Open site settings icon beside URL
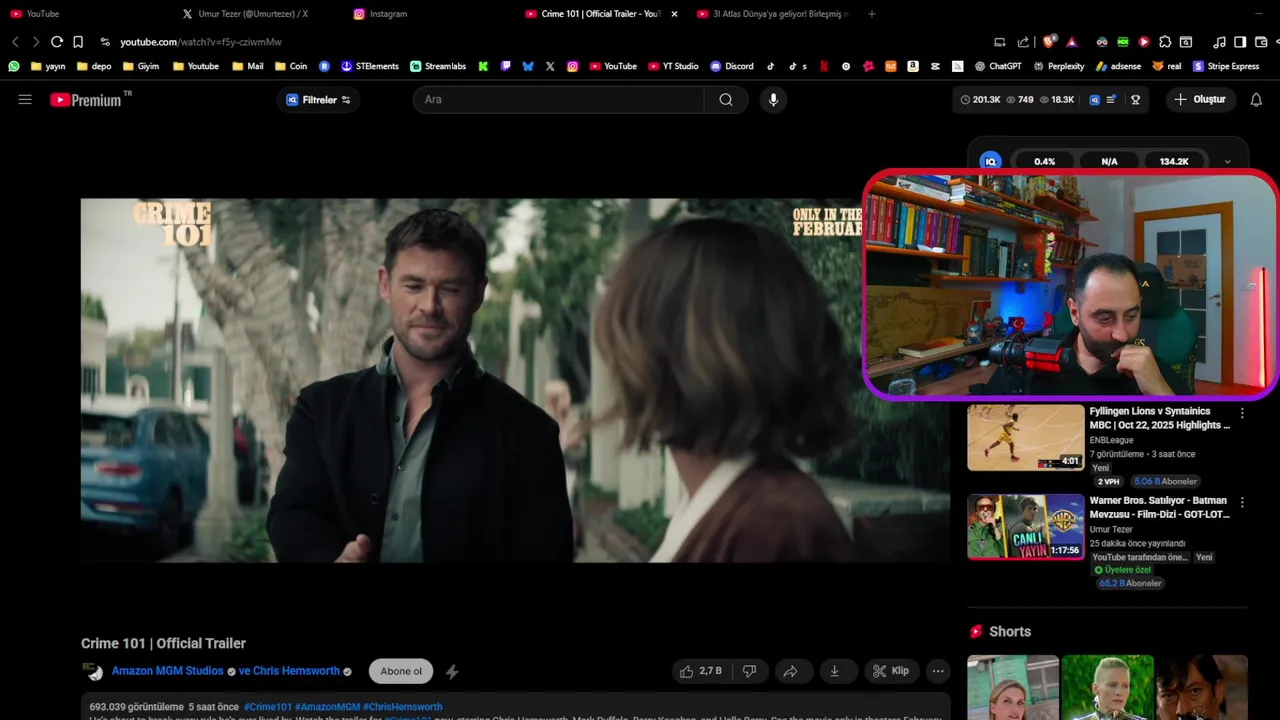Screen dimensions: 1280x720 point(105,42)
